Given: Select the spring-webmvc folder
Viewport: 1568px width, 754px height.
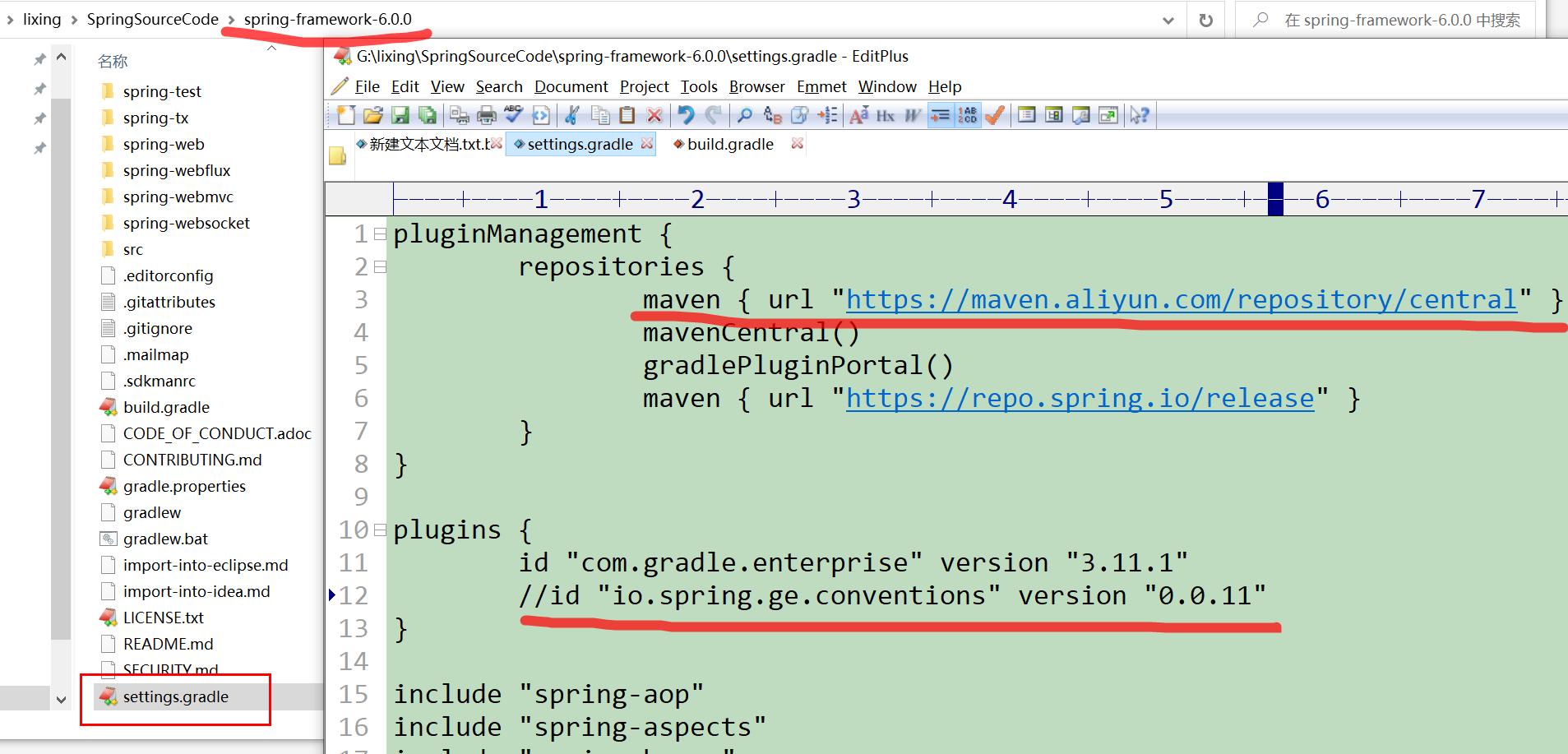Looking at the screenshot, I should [x=178, y=197].
